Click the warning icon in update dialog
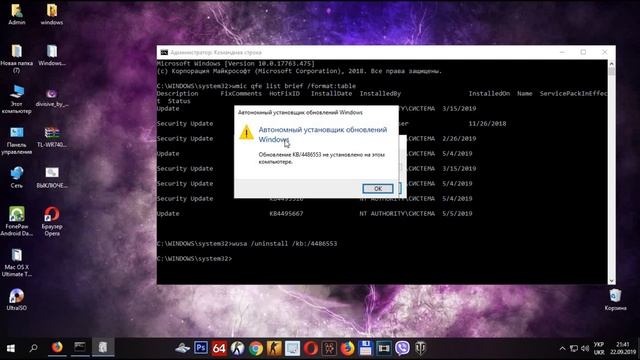Screen dimensions: 640x360 [x=246, y=132]
